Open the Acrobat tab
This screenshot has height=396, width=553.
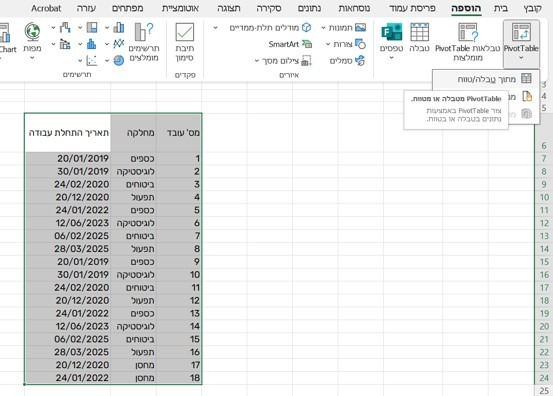coord(46,8)
